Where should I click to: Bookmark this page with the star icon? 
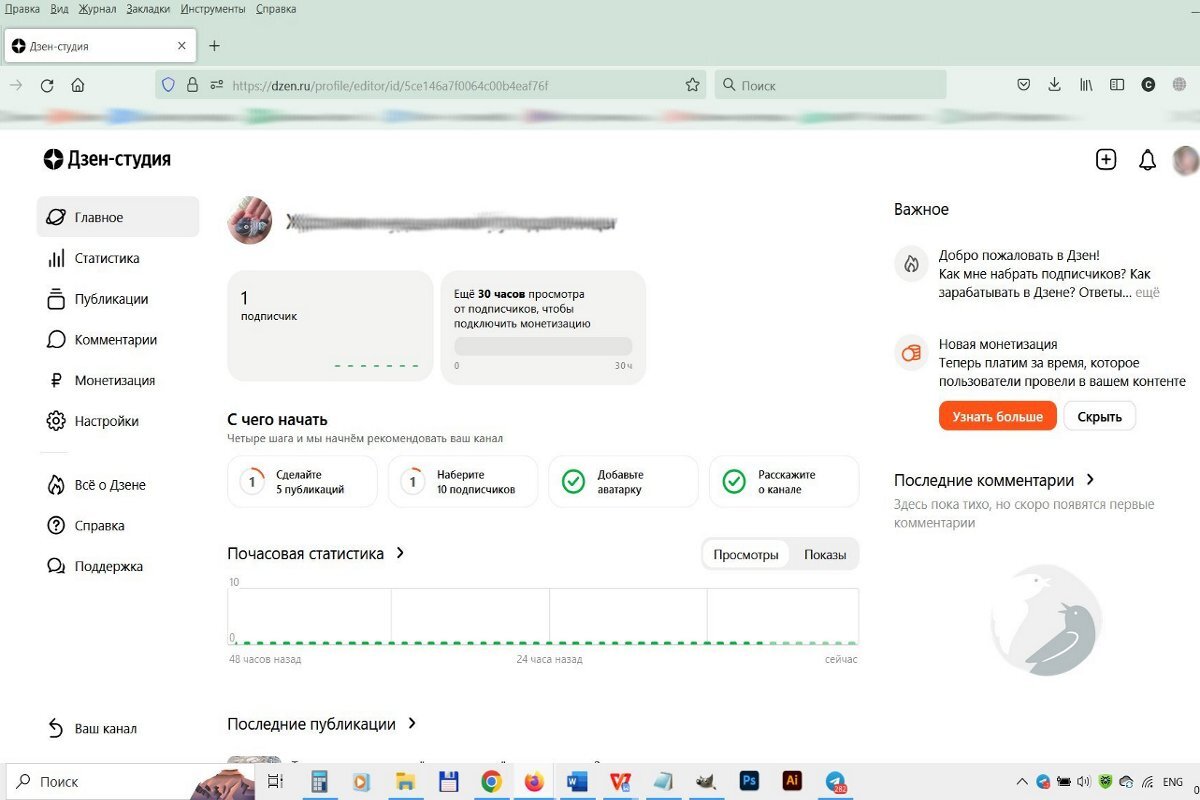692,86
